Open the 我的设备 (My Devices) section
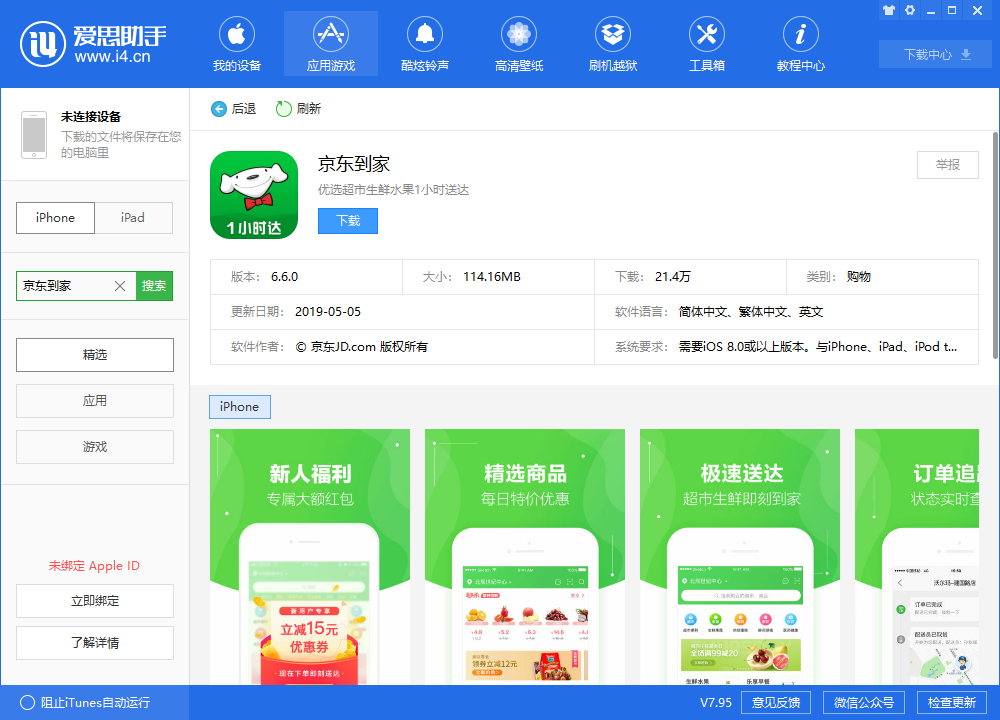Screen dimensions: 1000x720 coord(236,43)
